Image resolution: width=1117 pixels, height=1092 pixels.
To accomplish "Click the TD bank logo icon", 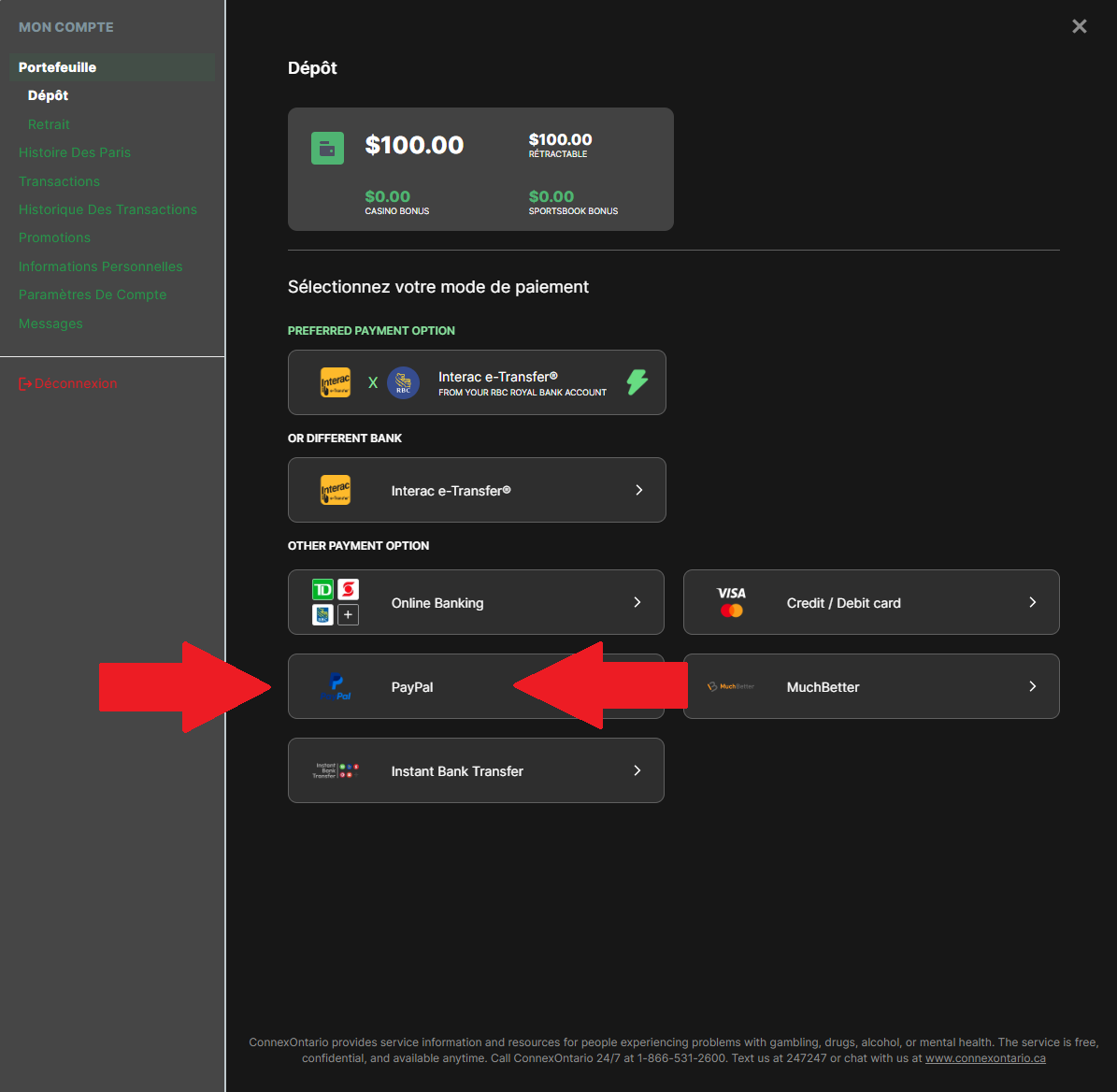I will [322, 590].
